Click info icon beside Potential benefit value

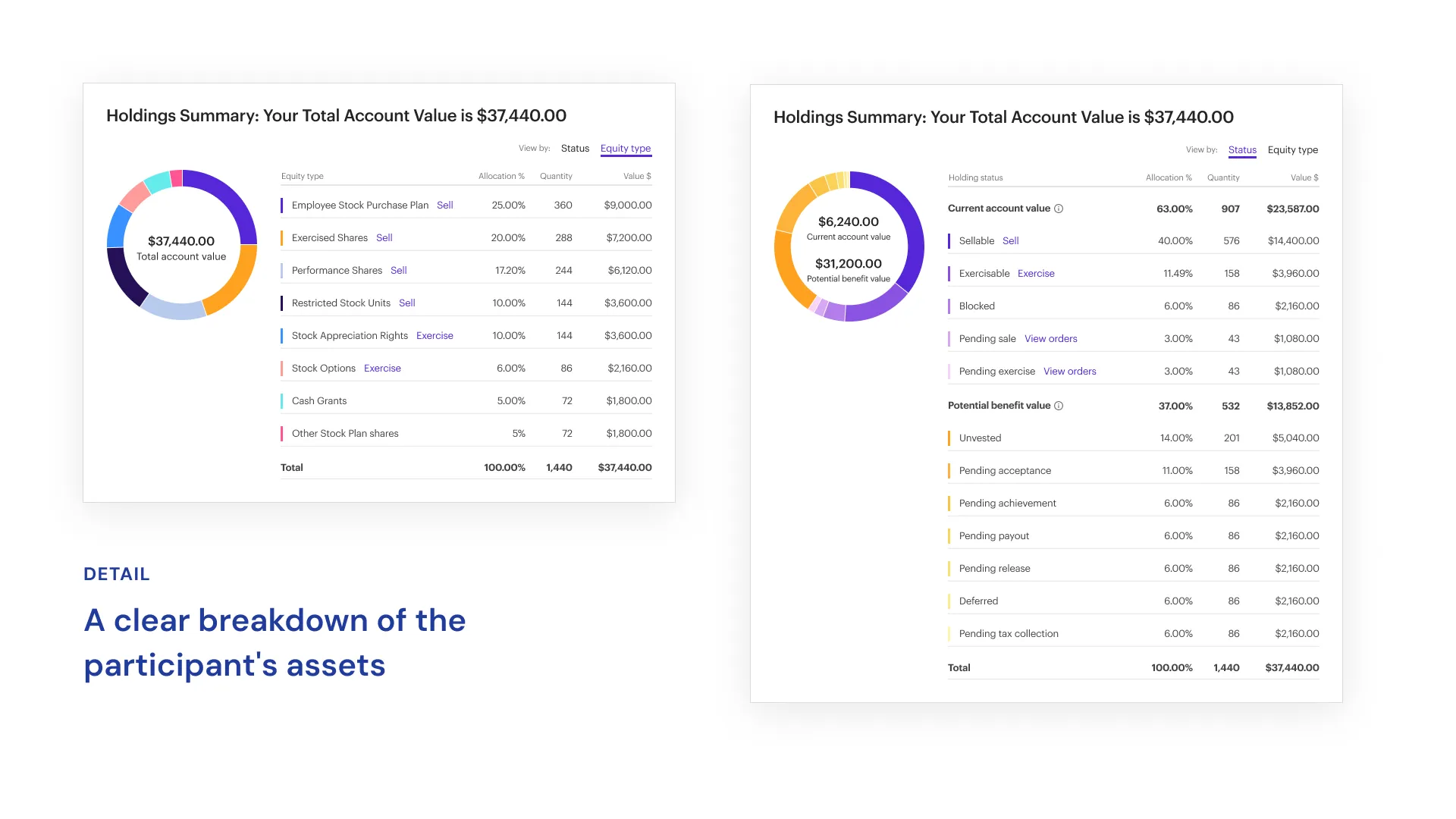tap(1059, 406)
